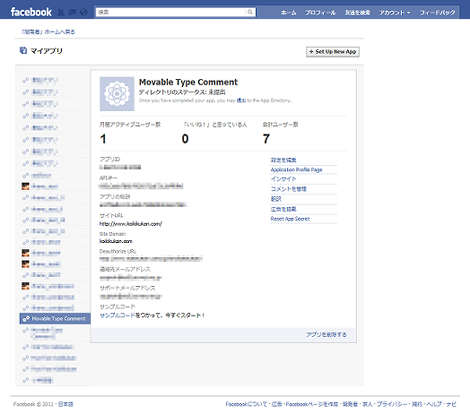Return via 「開発者」ホームへ戻る link
This screenshot has width=470, height=414.
point(48,32)
